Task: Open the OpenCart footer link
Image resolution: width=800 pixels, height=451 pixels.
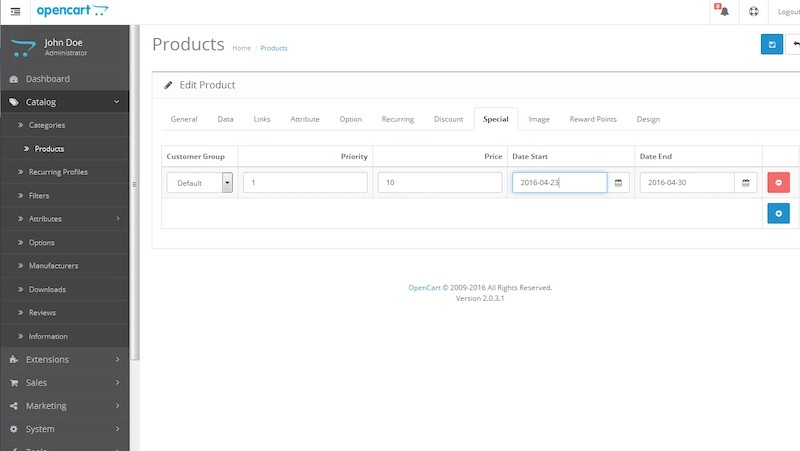Action: pyautogui.click(x=424, y=288)
